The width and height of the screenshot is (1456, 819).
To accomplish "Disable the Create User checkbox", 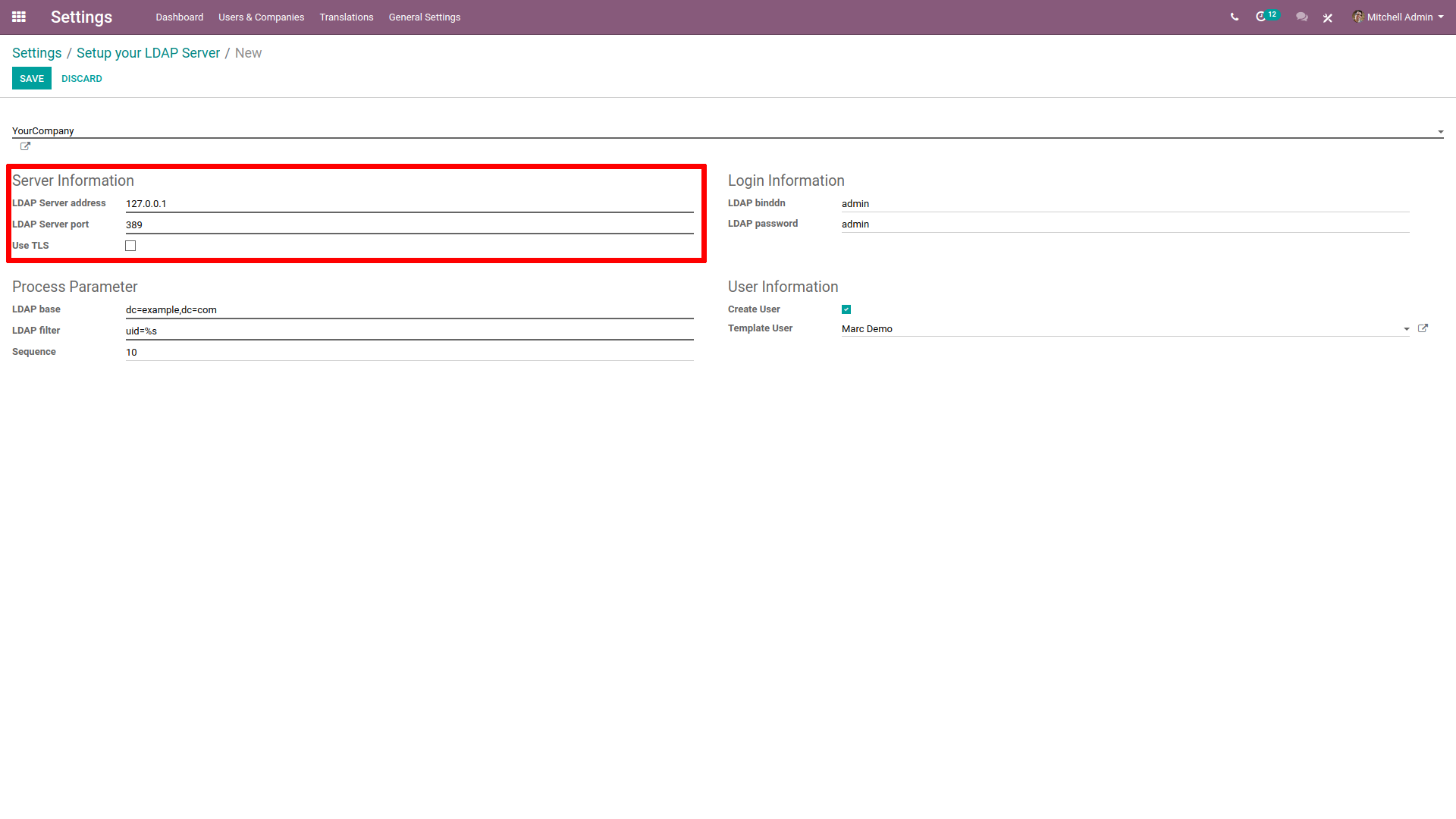I will click(847, 309).
